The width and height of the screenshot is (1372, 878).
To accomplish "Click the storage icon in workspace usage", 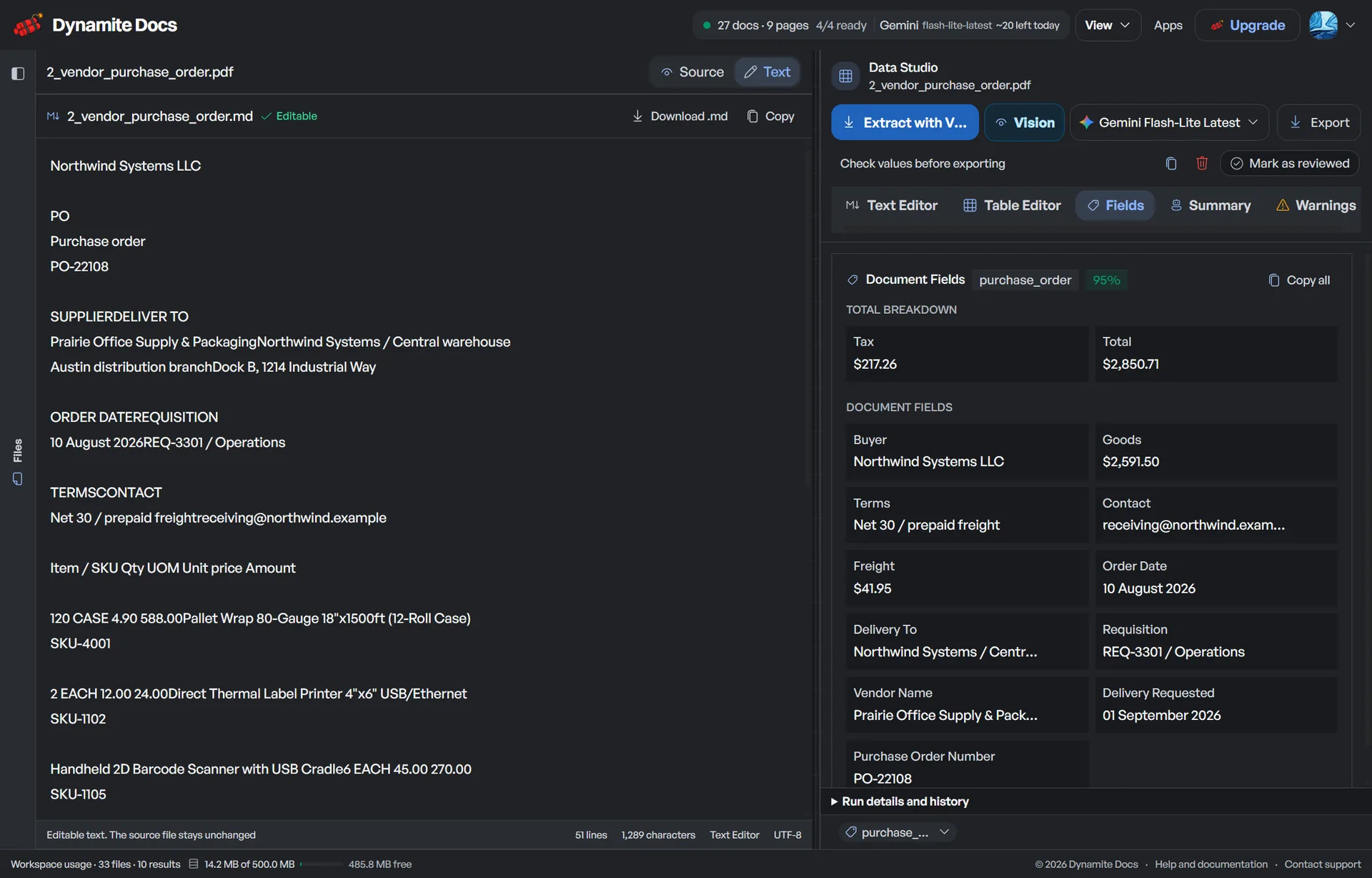I will click(x=193, y=864).
